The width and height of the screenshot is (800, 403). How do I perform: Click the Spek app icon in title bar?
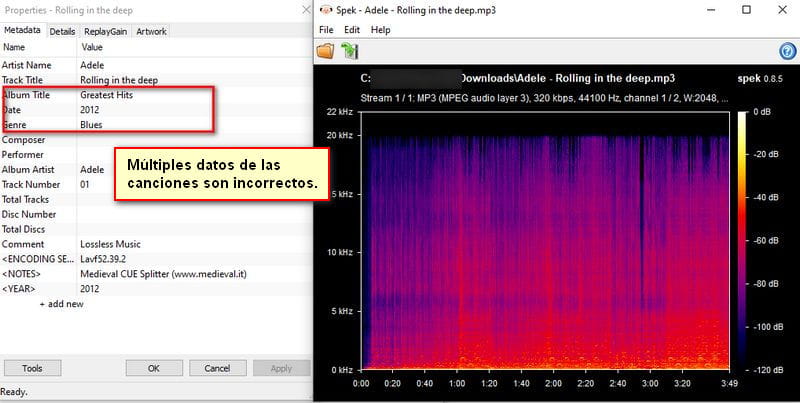[326, 10]
